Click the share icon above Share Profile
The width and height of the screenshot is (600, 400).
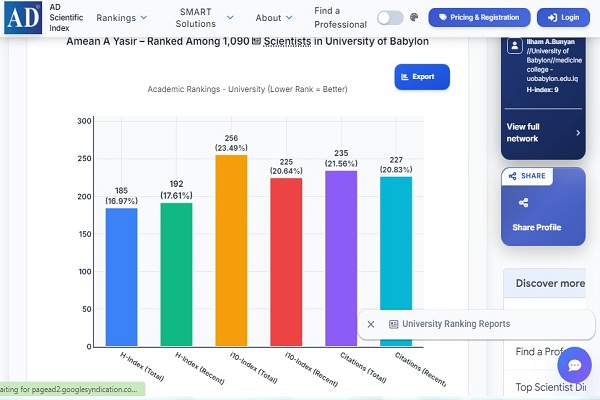[x=523, y=202]
